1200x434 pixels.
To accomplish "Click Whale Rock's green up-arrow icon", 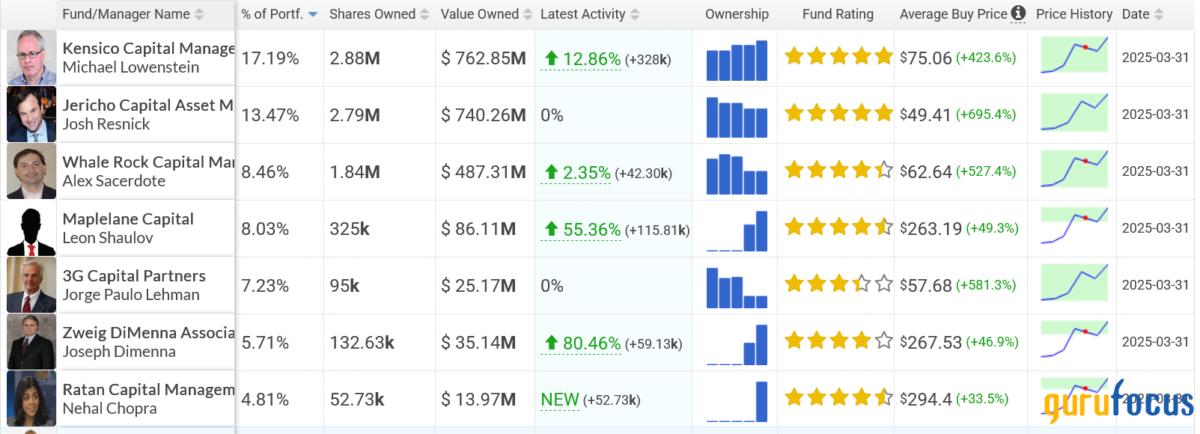I will 550,172.
